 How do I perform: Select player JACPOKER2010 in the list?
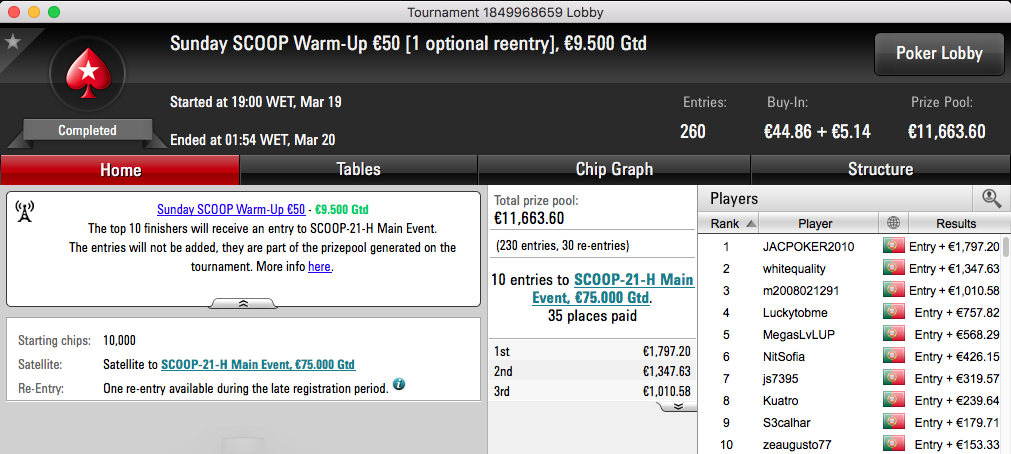809,246
